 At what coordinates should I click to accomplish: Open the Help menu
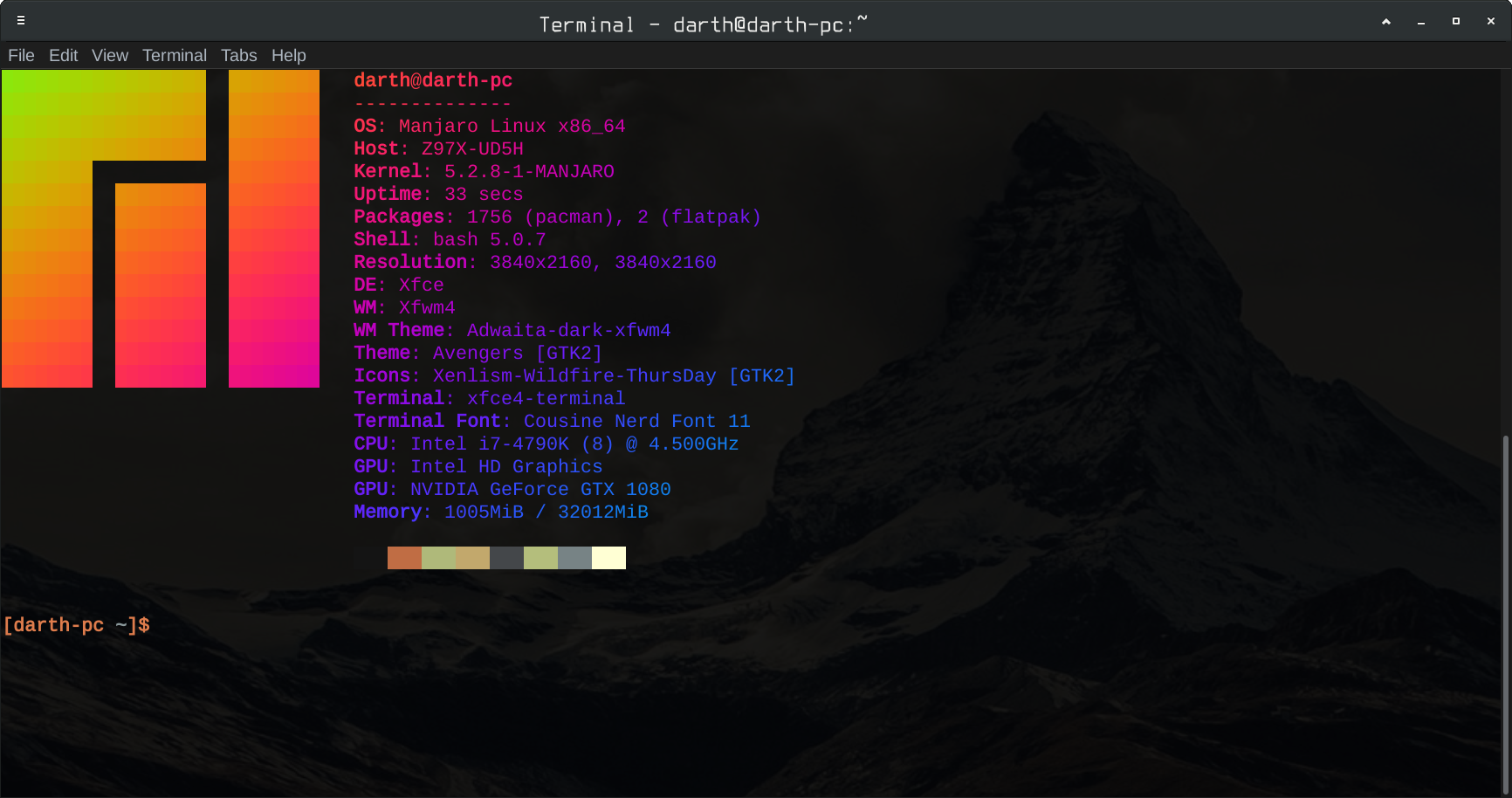point(288,55)
